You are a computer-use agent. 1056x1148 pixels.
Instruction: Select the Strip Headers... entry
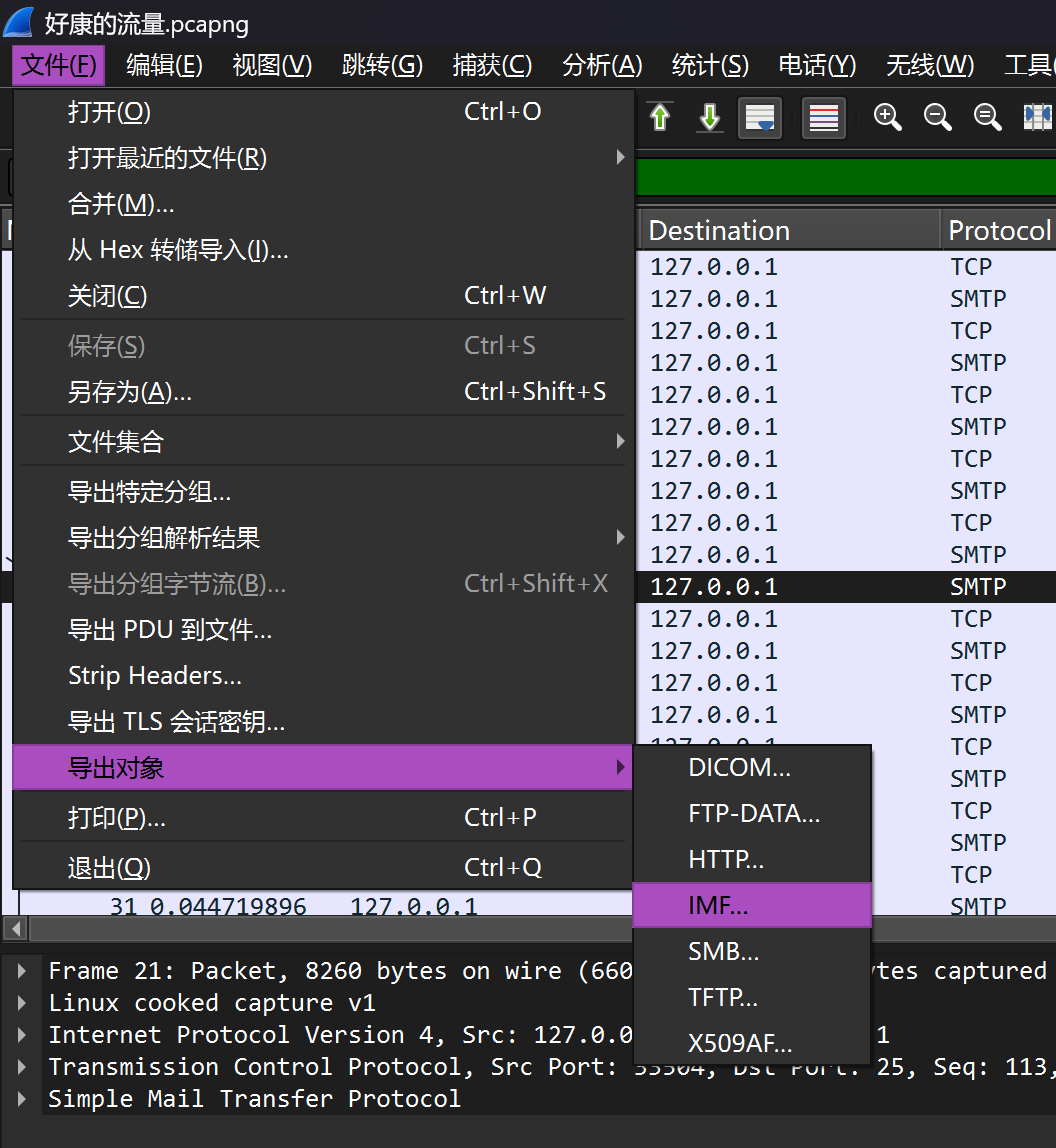(323, 676)
